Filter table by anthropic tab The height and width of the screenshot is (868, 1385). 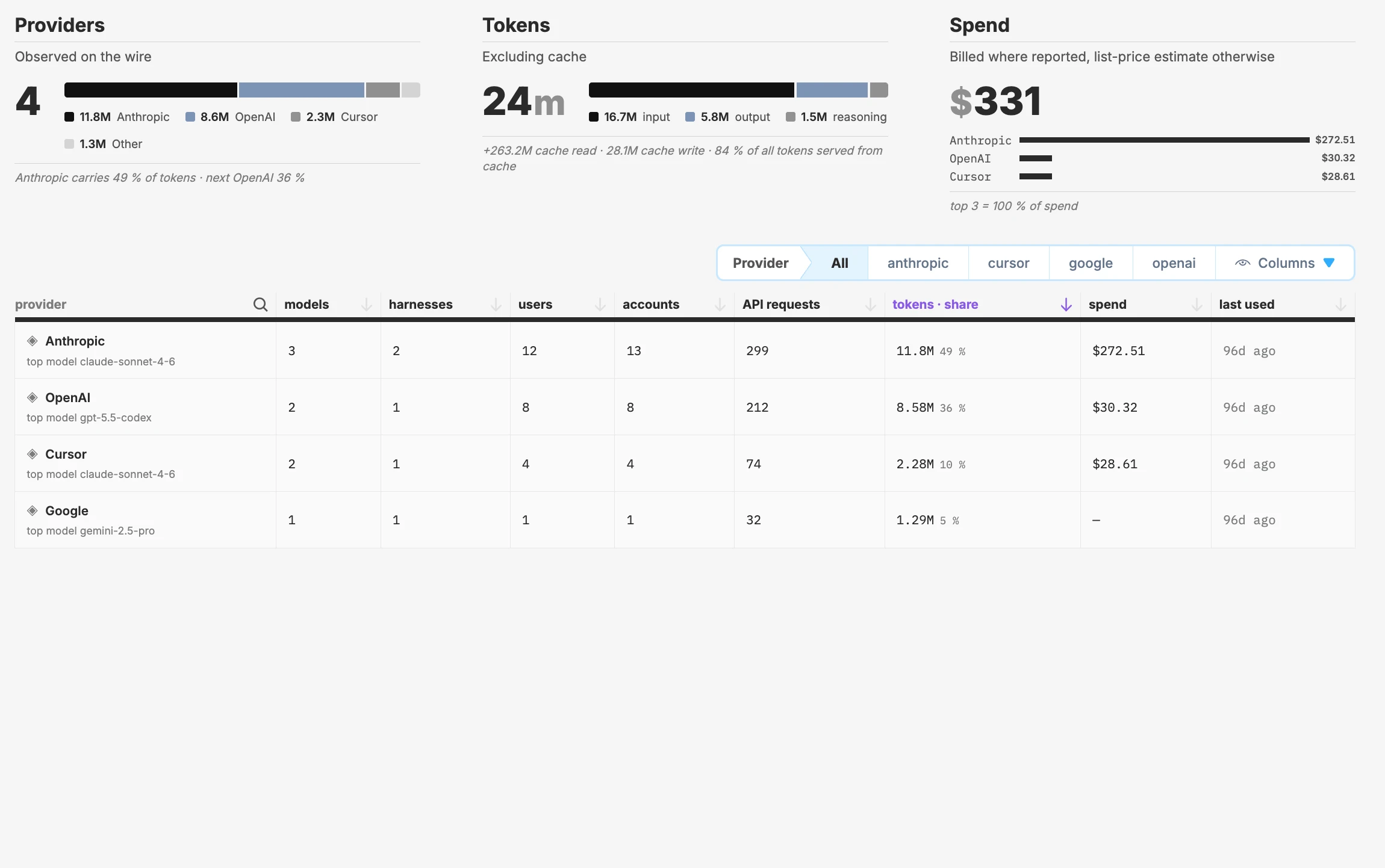coord(918,263)
